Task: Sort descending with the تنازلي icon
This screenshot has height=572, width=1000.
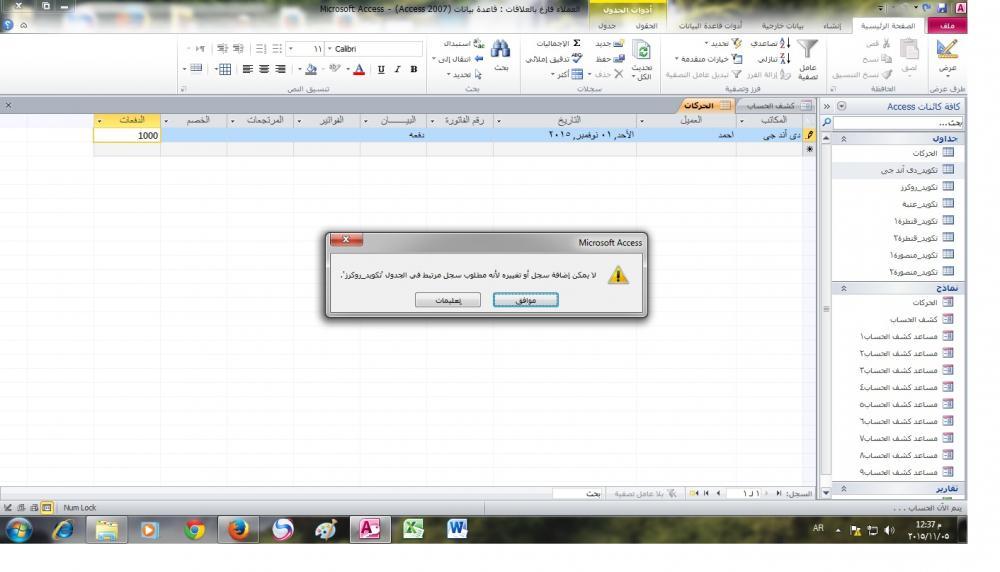Action: (x=785, y=59)
